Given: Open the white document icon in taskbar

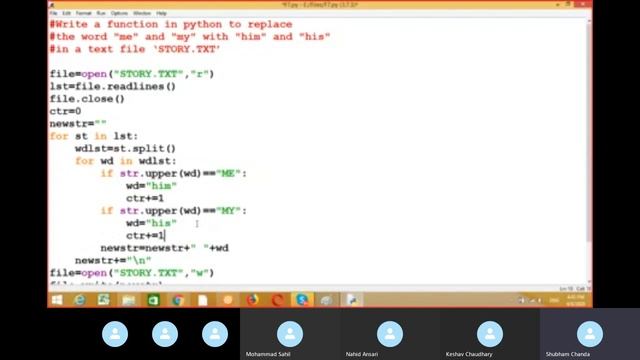Looking at the screenshot, I should [202, 300].
